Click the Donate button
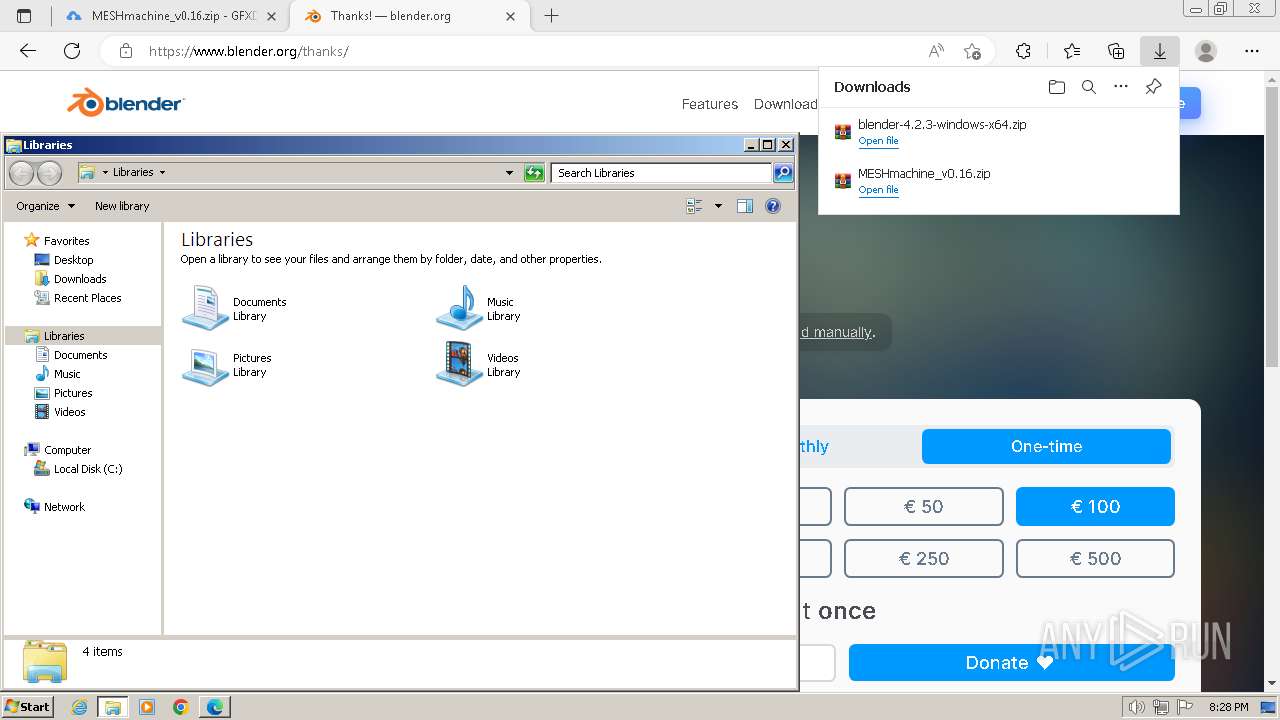Screen dimensions: 1280x720 coord(1011,663)
